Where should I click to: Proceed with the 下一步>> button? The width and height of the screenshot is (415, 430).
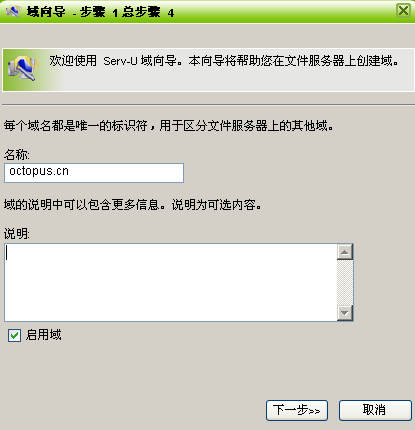(297, 410)
